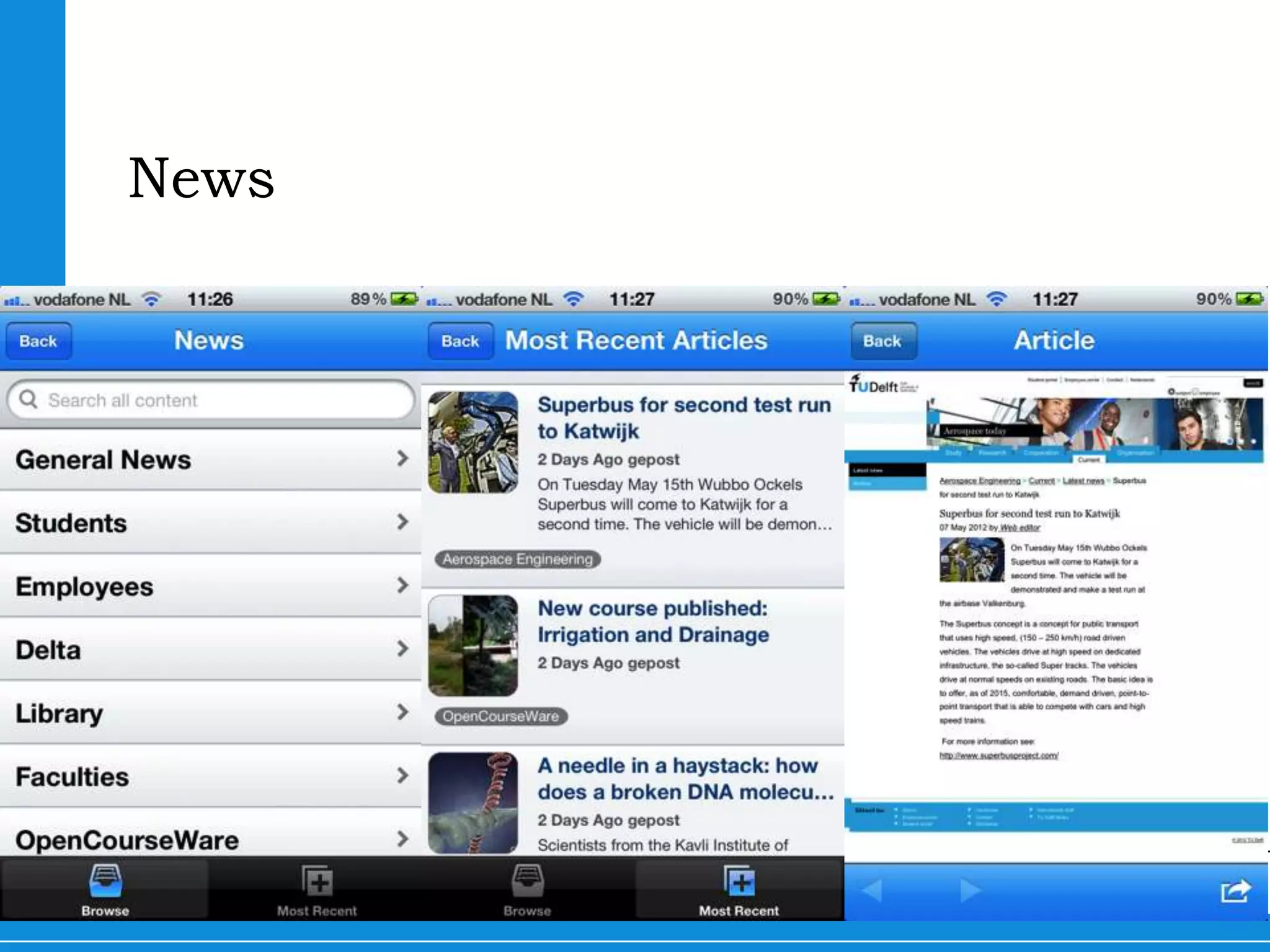The height and width of the screenshot is (952, 1270).
Task: Select Most Recent tab on News screen
Action: tap(317, 890)
